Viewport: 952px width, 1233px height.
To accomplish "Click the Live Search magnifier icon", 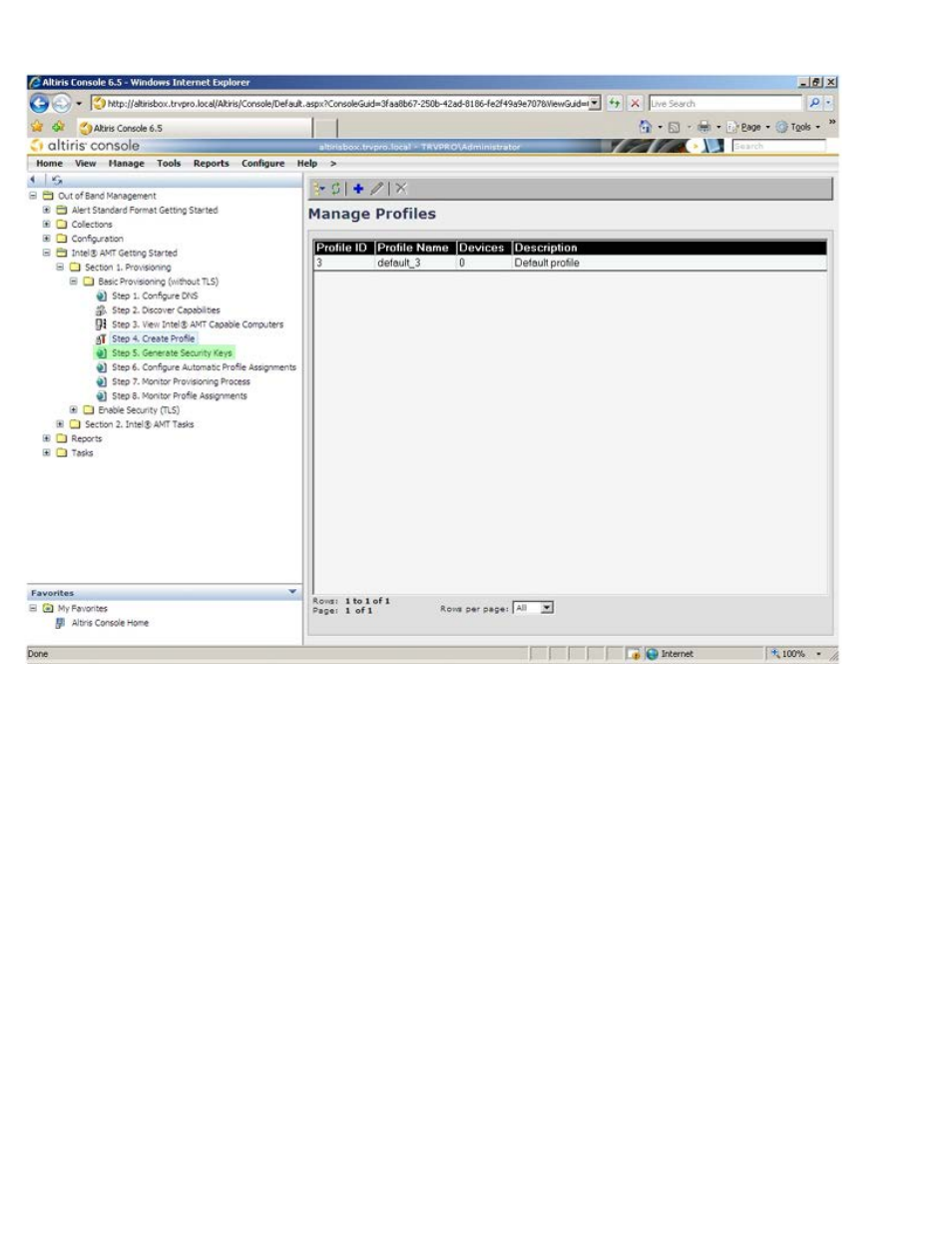I will [x=814, y=103].
